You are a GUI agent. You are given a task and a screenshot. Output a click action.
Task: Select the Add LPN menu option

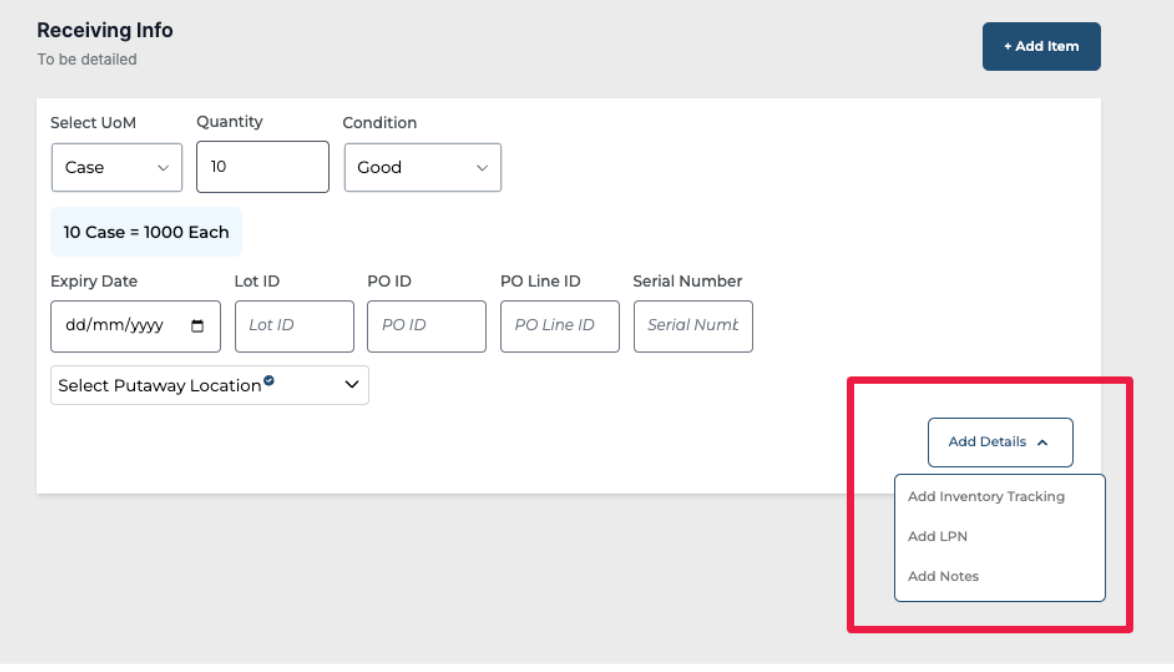(937, 537)
